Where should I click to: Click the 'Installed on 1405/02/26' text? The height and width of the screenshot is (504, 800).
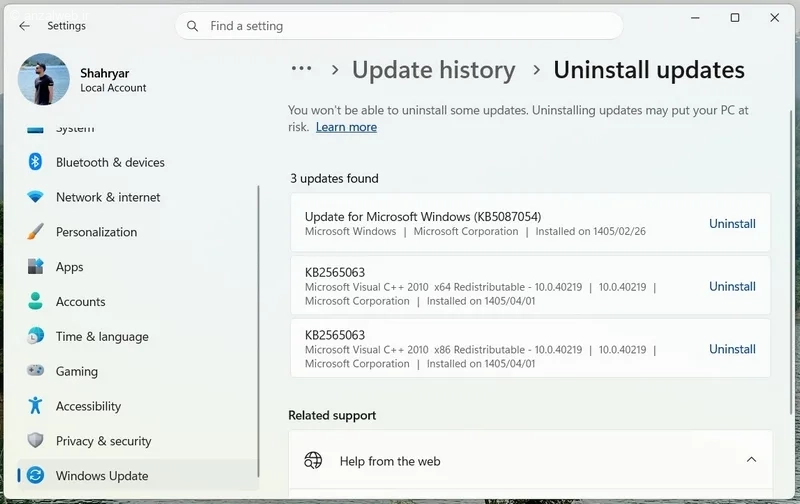click(590, 231)
